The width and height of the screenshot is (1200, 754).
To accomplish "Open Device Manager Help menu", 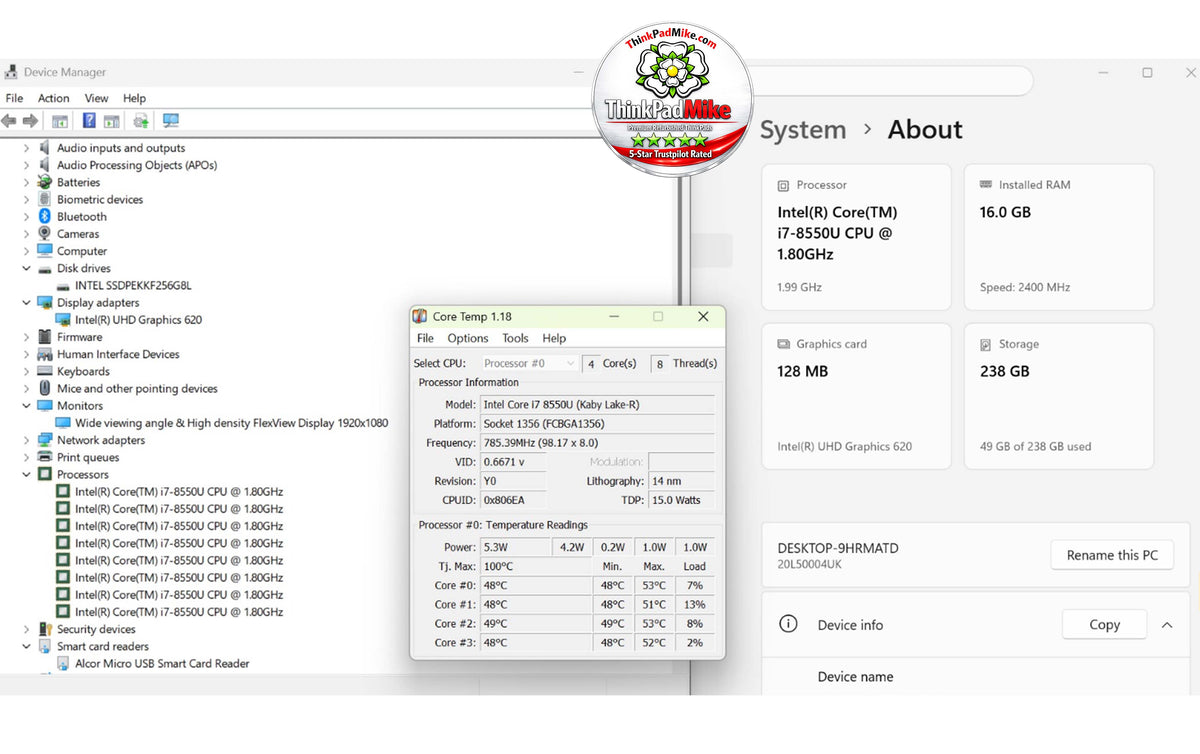I will point(134,98).
